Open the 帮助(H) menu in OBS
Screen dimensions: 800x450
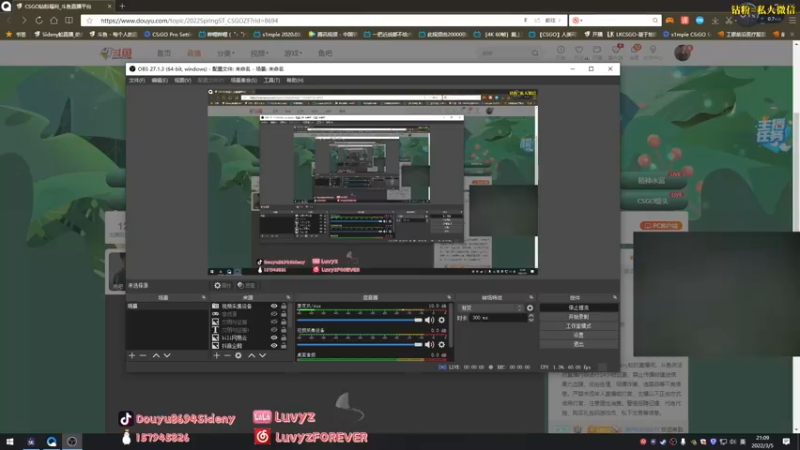(x=295, y=80)
